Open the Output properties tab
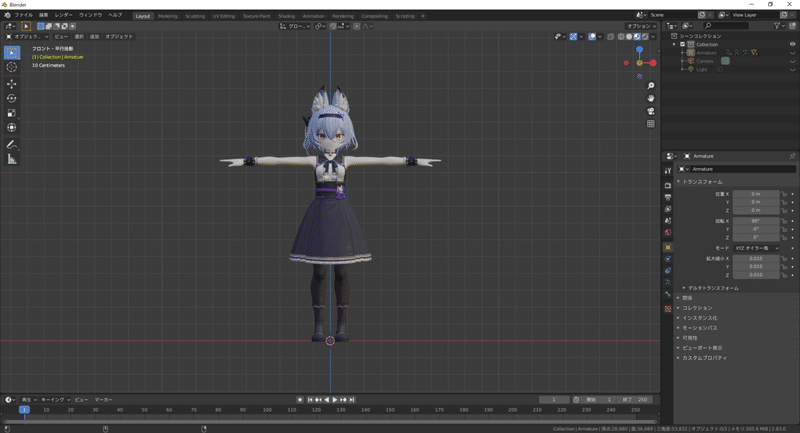The height and width of the screenshot is (433, 800). tap(667, 197)
